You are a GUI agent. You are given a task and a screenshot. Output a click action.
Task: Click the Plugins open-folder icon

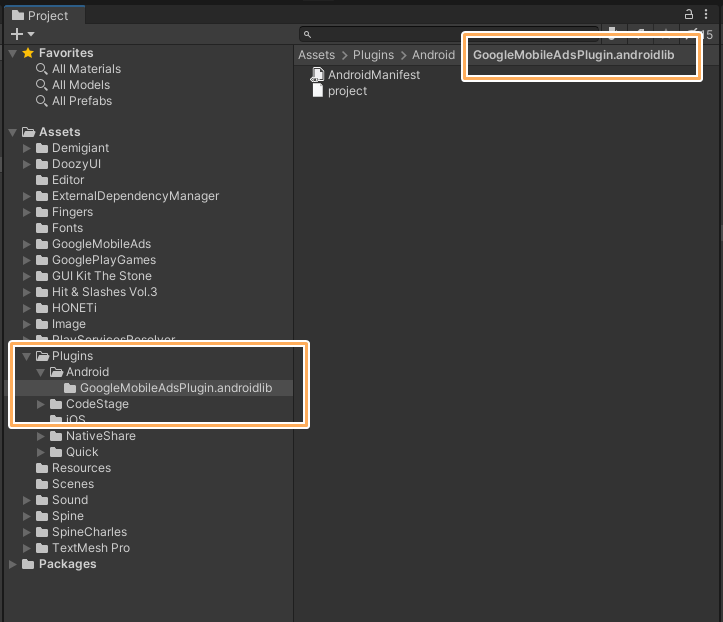coord(42,356)
